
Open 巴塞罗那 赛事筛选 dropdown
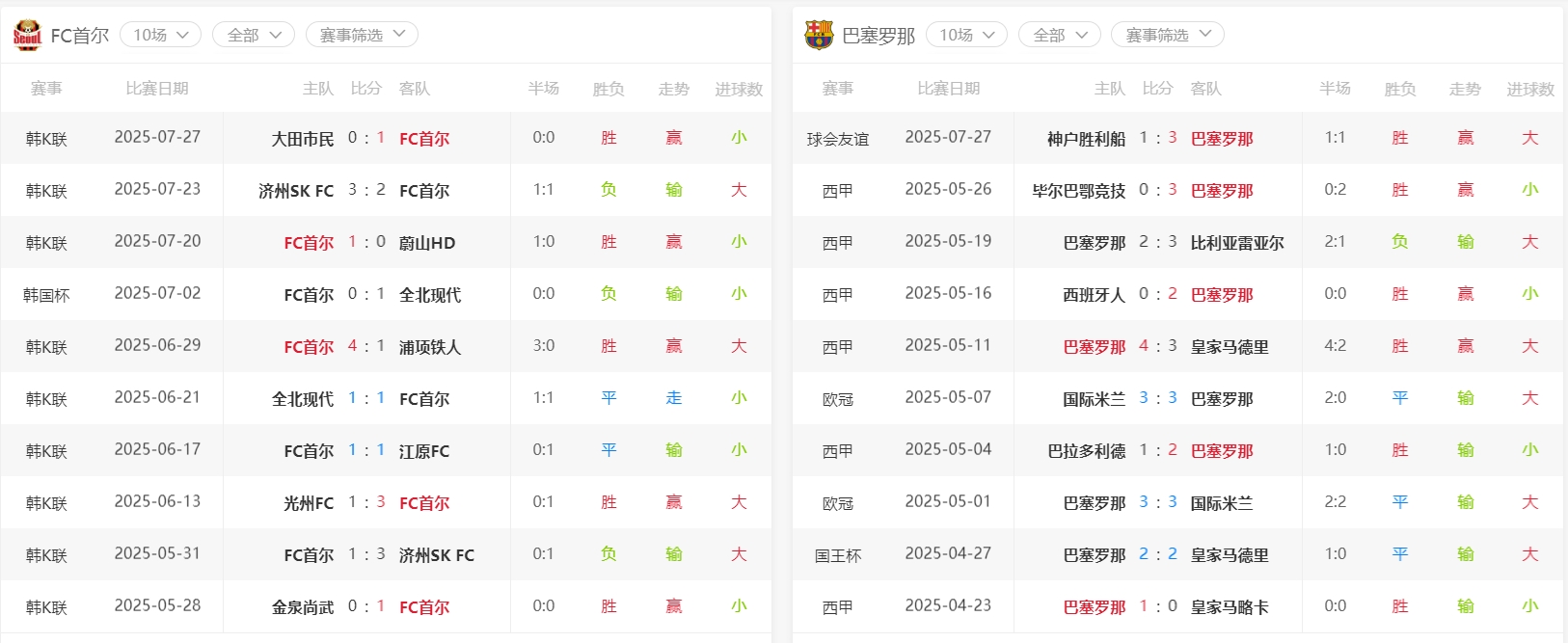(x=1167, y=35)
